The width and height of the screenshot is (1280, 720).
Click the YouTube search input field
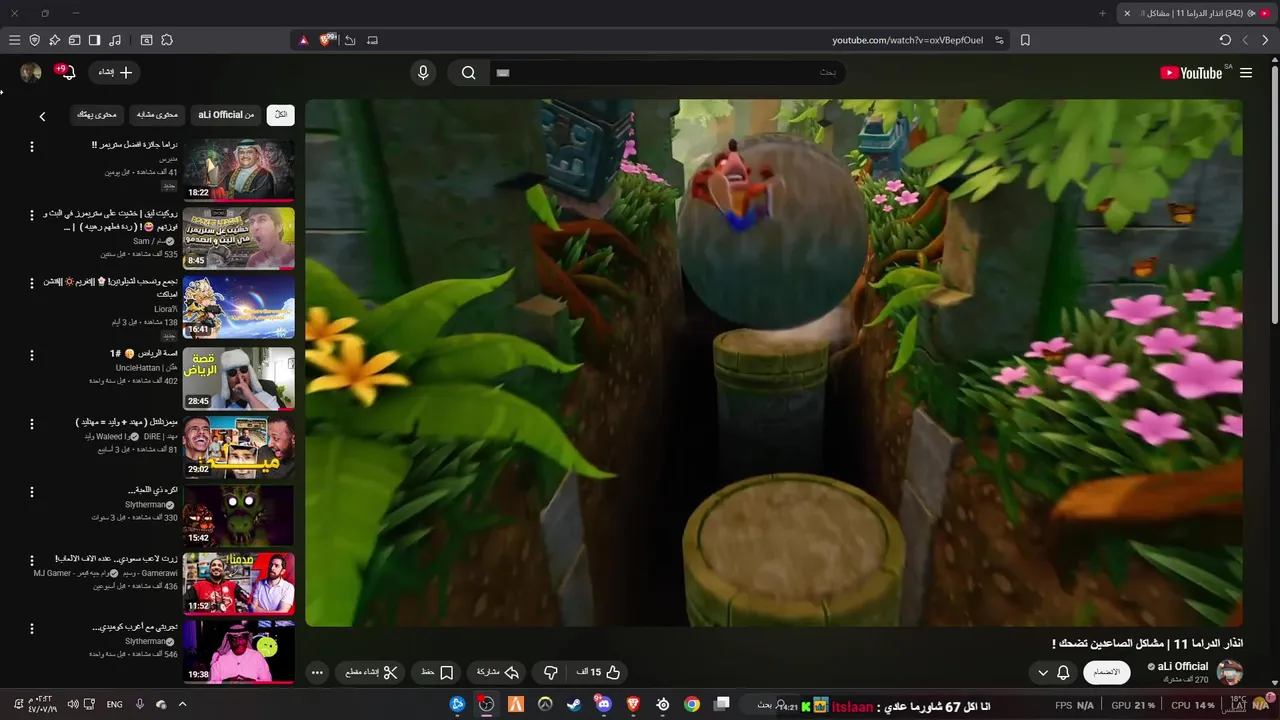[x=668, y=73]
